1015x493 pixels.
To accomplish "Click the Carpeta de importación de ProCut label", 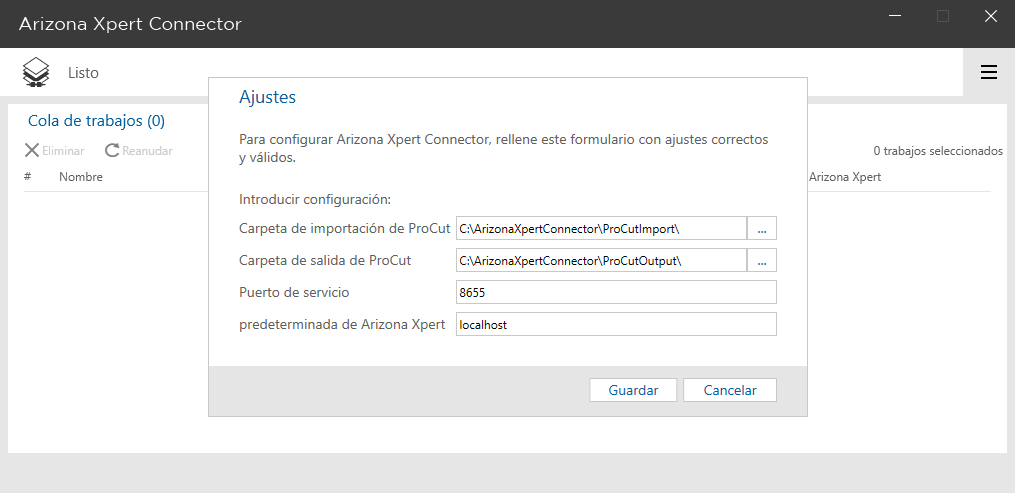I will (x=344, y=228).
